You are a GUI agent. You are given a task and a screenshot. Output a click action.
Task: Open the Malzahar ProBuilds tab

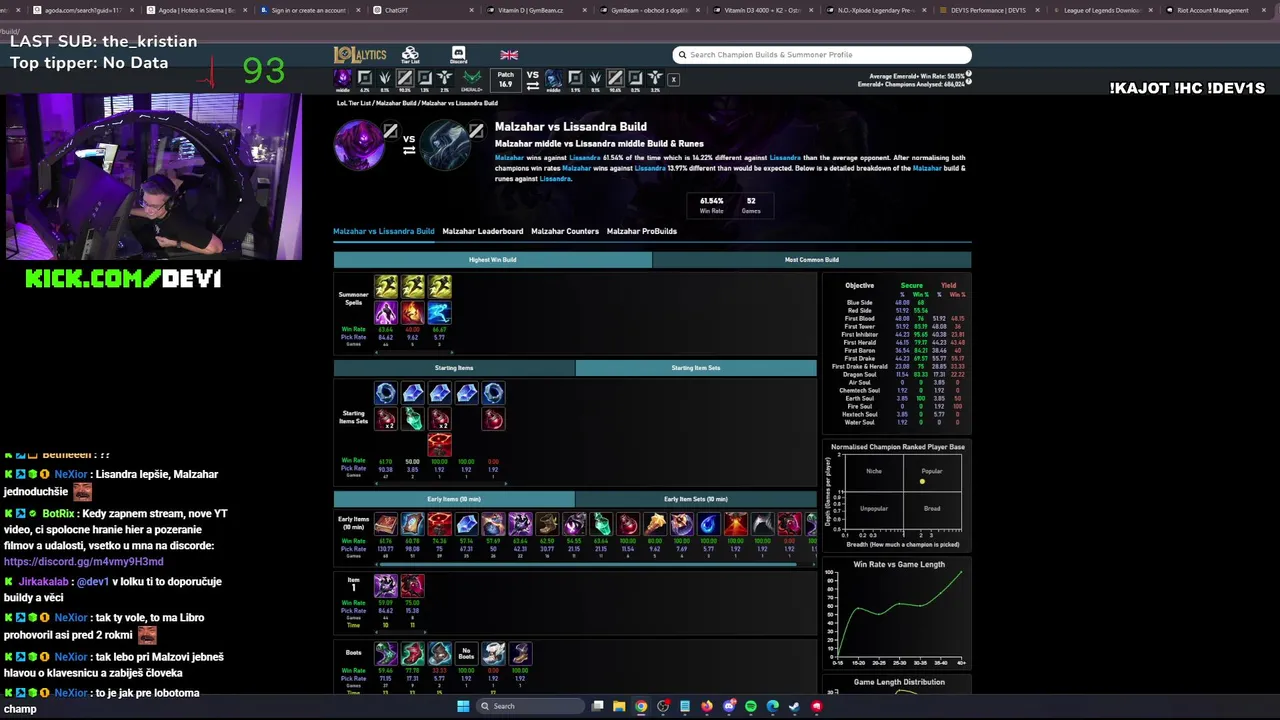[x=642, y=231]
